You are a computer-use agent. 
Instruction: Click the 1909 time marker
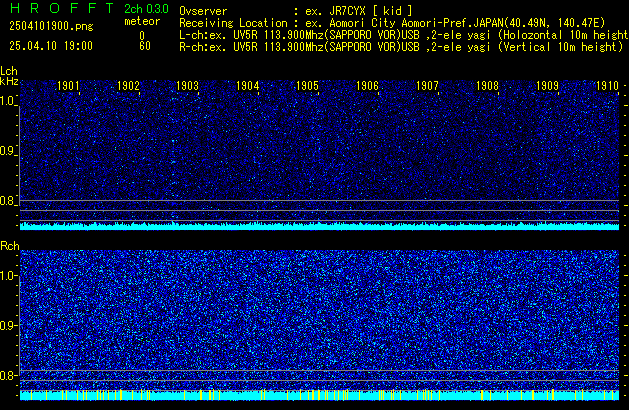point(547,86)
